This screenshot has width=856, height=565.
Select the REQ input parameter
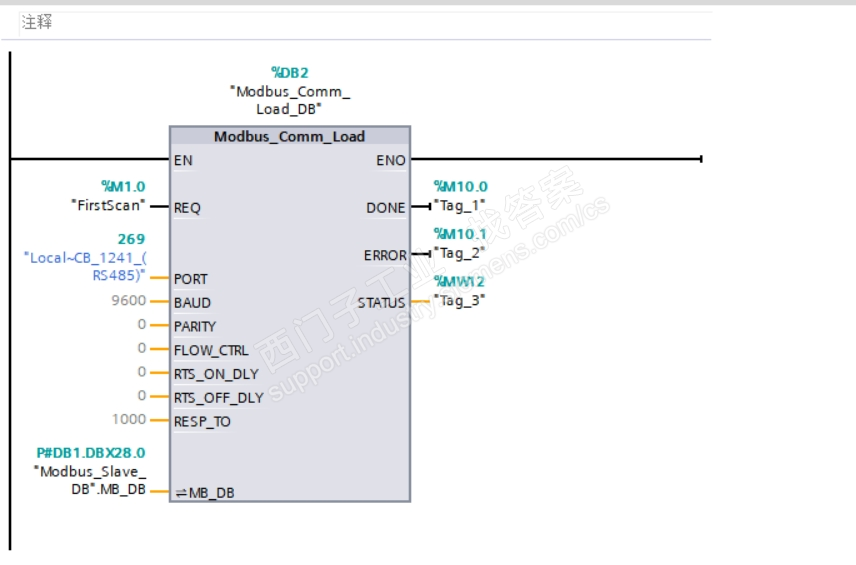click(x=187, y=208)
